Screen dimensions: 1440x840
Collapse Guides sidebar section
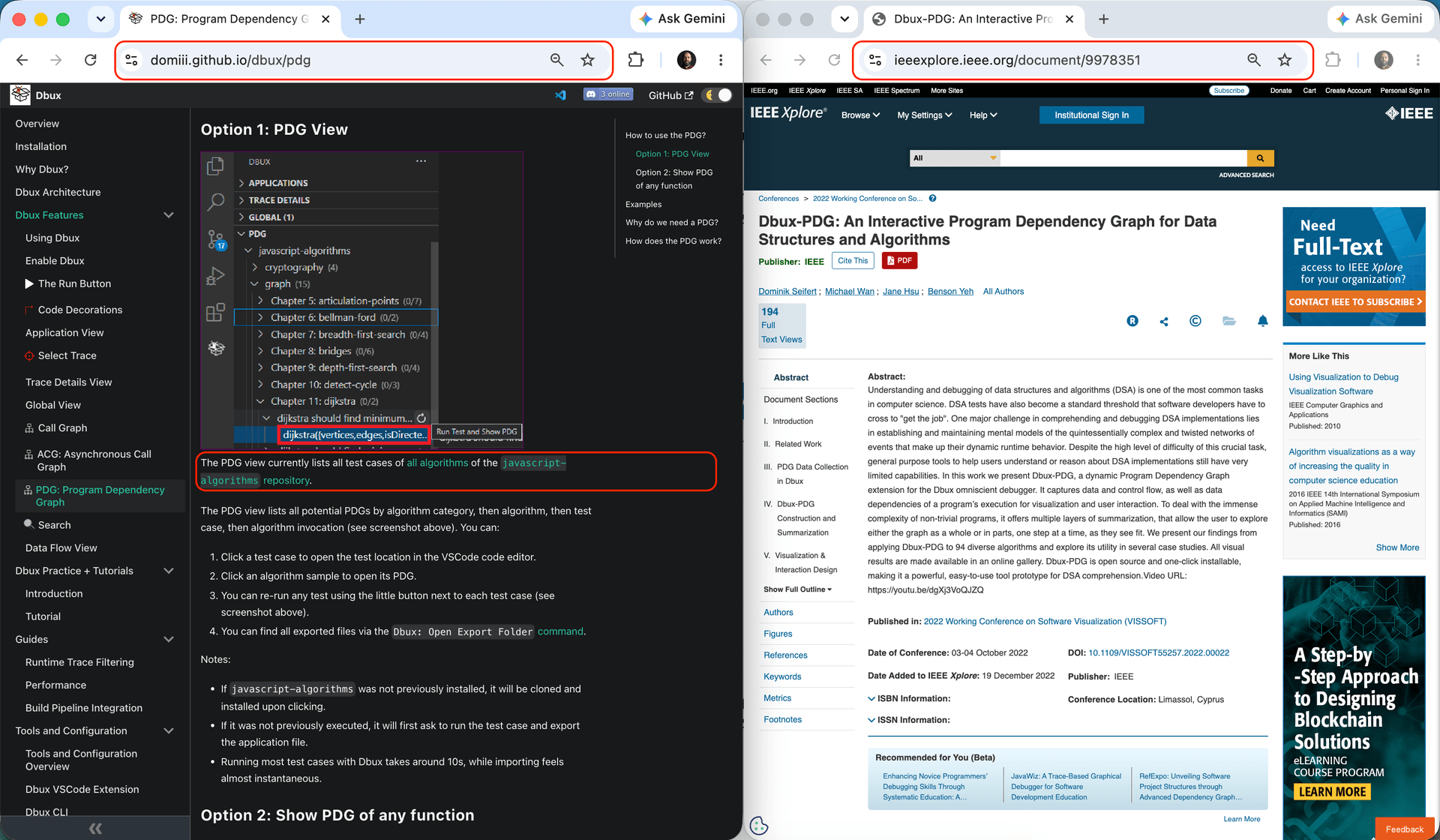(x=169, y=640)
